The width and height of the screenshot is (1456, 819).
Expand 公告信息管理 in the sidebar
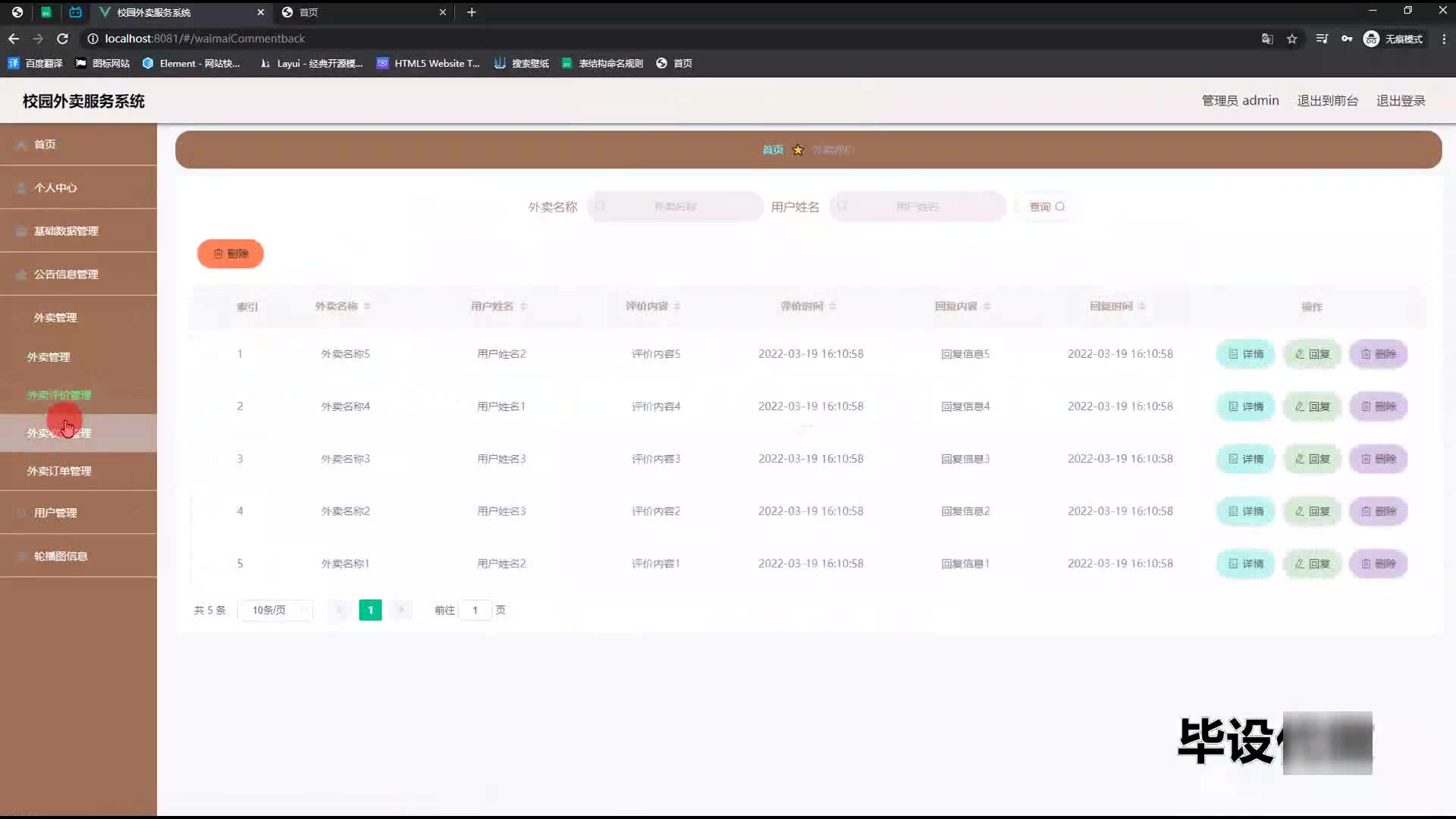pos(78,274)
